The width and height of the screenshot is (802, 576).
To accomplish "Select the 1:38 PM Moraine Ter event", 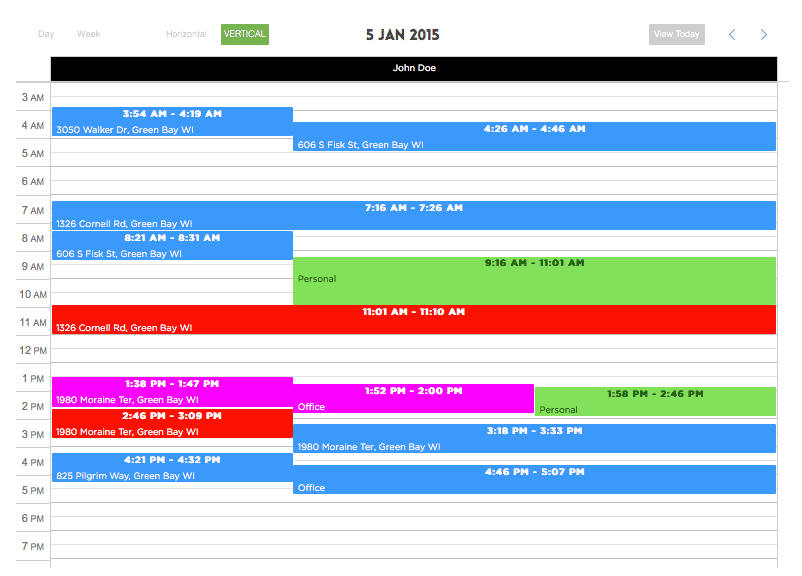I will pyautogui.click(x=172, y=391).
